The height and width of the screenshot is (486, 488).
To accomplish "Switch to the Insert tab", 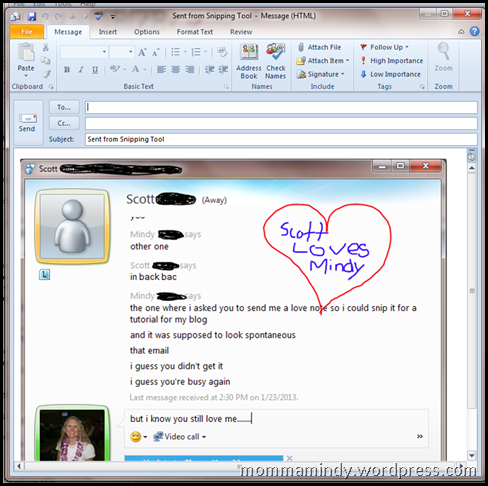I will [108, 32].
